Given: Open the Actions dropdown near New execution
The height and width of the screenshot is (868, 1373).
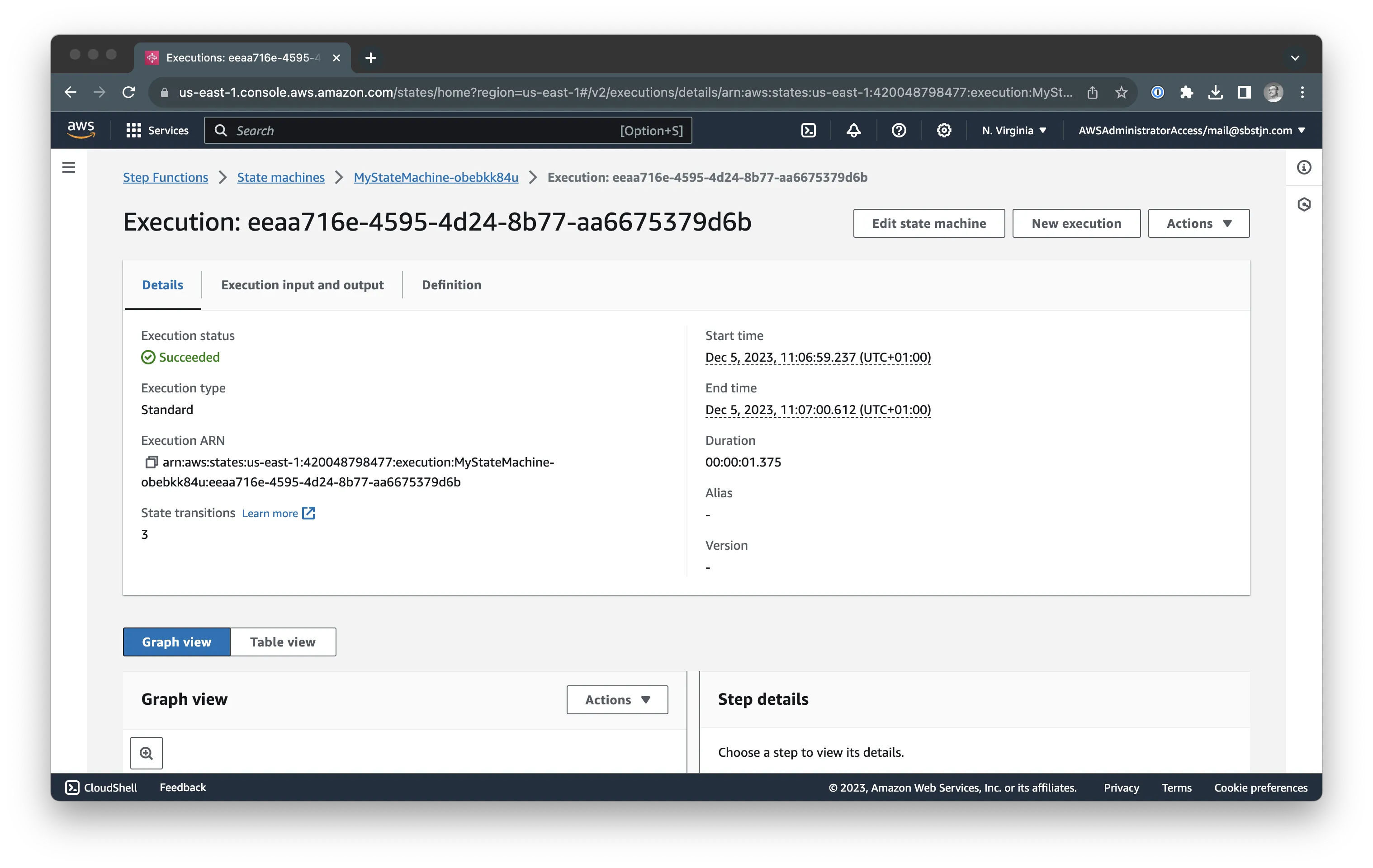Looking at the screenshot, I should 1198,223.
